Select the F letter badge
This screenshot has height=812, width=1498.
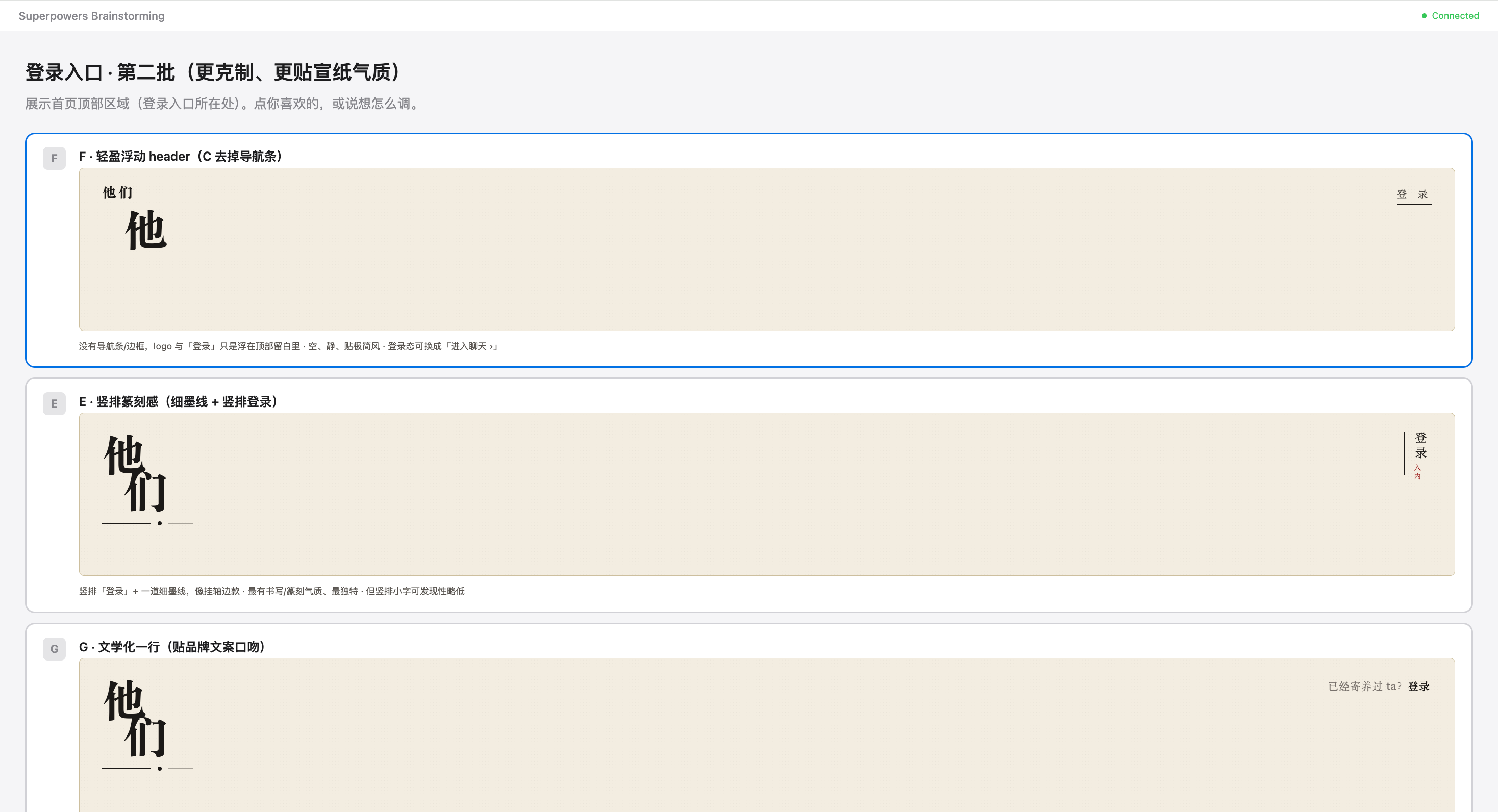point(54,158)
